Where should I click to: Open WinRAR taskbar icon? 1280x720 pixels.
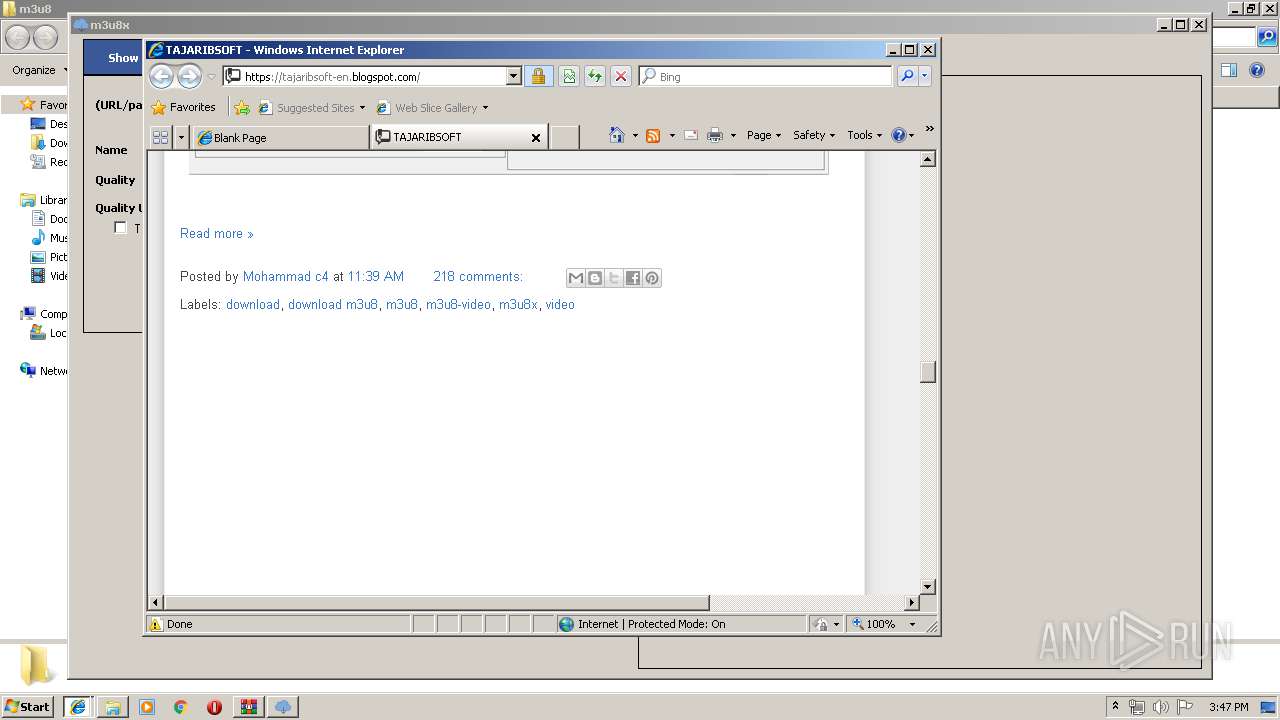click(248, 706)
